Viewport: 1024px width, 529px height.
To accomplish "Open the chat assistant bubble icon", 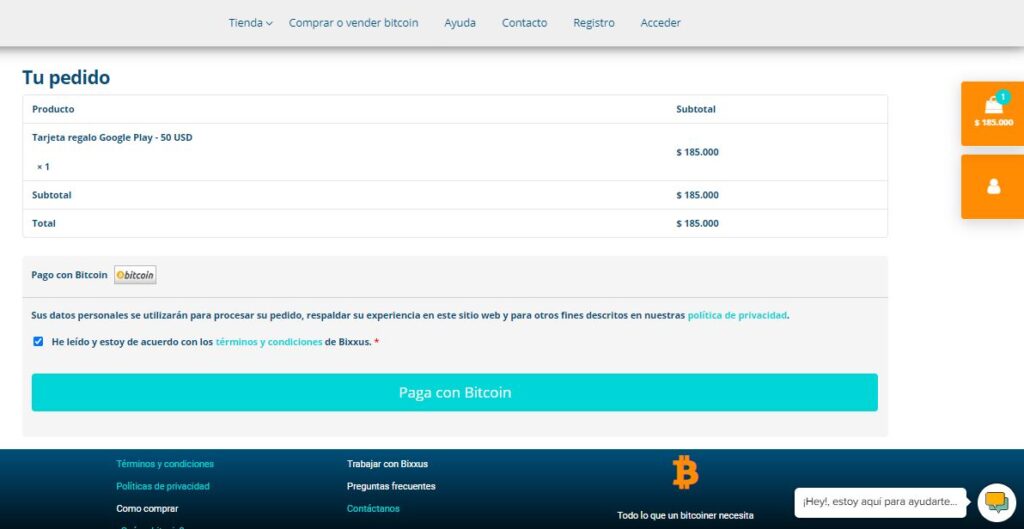I will [x=997, y=502].
